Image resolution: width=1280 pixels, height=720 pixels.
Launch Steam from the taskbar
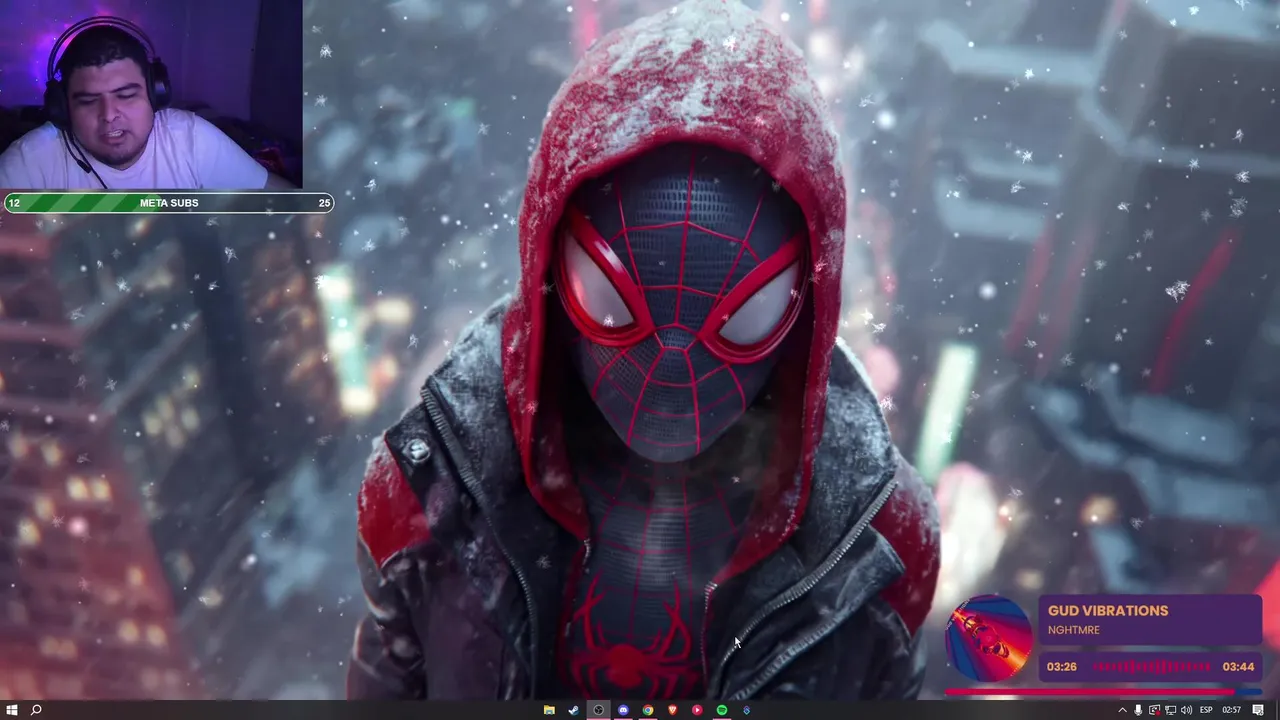coord(574,710)
